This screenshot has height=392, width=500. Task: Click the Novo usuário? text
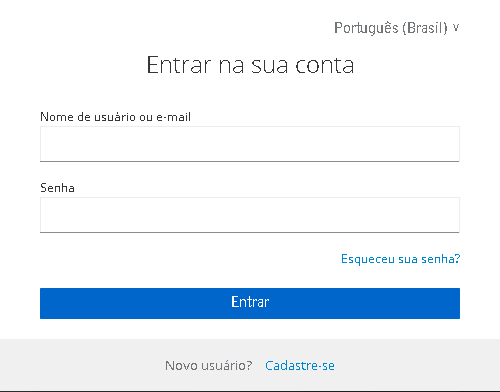click(209, 366)
